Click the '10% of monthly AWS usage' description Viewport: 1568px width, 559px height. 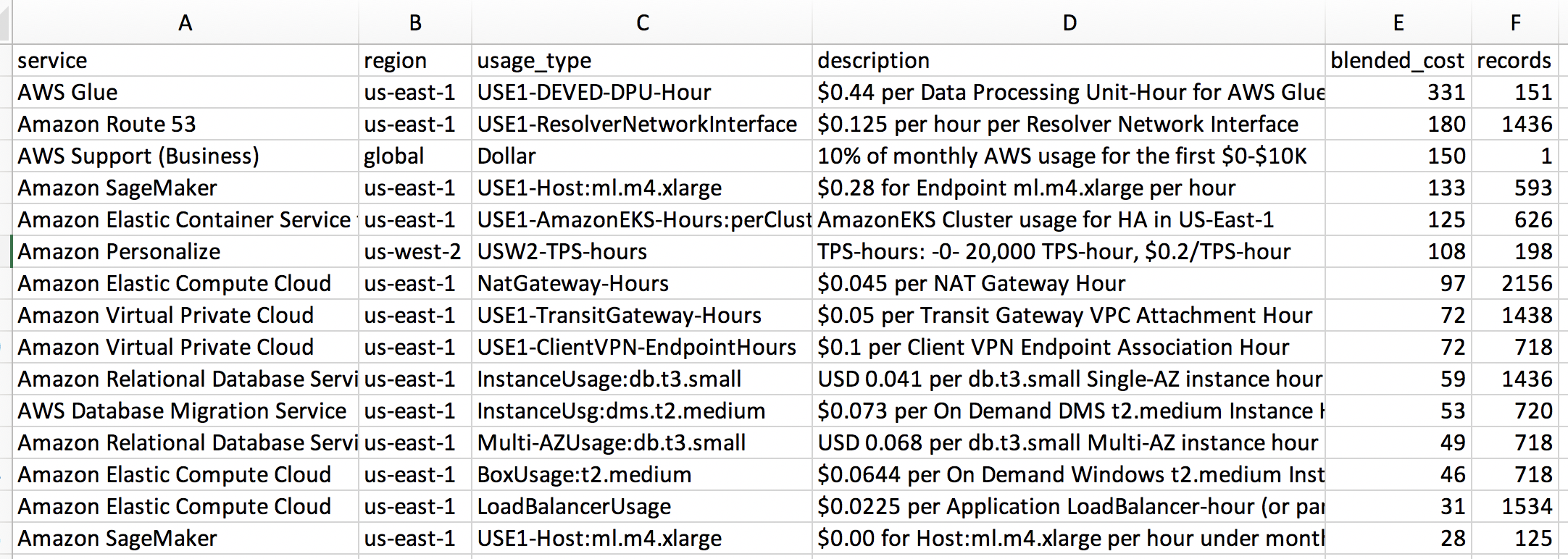point(1069,156)
